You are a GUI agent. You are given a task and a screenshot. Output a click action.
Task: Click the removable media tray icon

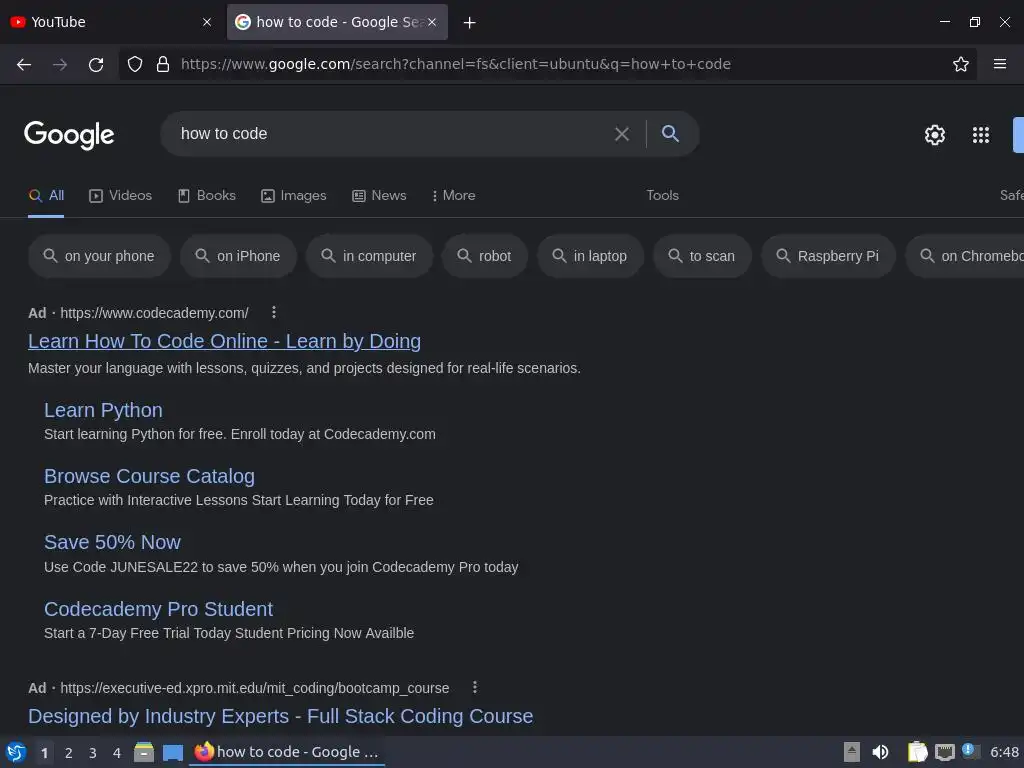(852, 752)
